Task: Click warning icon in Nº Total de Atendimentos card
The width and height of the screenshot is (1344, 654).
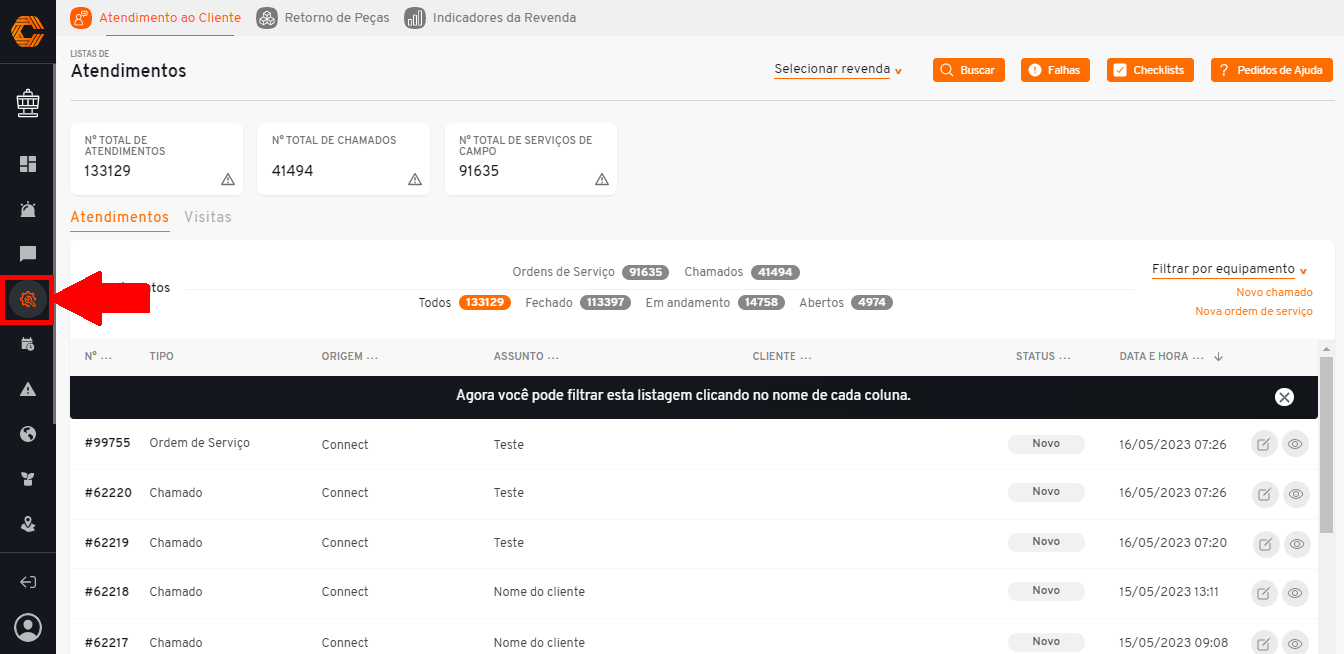Action: click(x=228, y=179)
